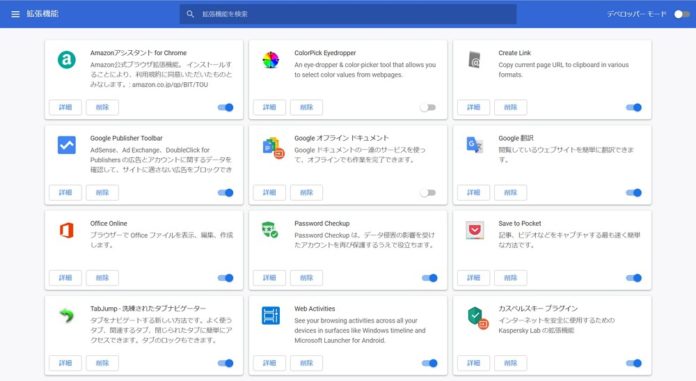Click the Google Offline Docs icon
Screen dimensions: 696x381
tap(273, 148)
